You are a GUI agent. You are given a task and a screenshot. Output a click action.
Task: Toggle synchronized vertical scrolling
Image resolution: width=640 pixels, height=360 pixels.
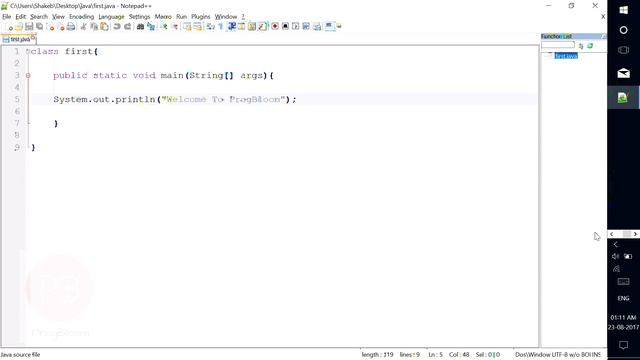click(x=187, y=27)
